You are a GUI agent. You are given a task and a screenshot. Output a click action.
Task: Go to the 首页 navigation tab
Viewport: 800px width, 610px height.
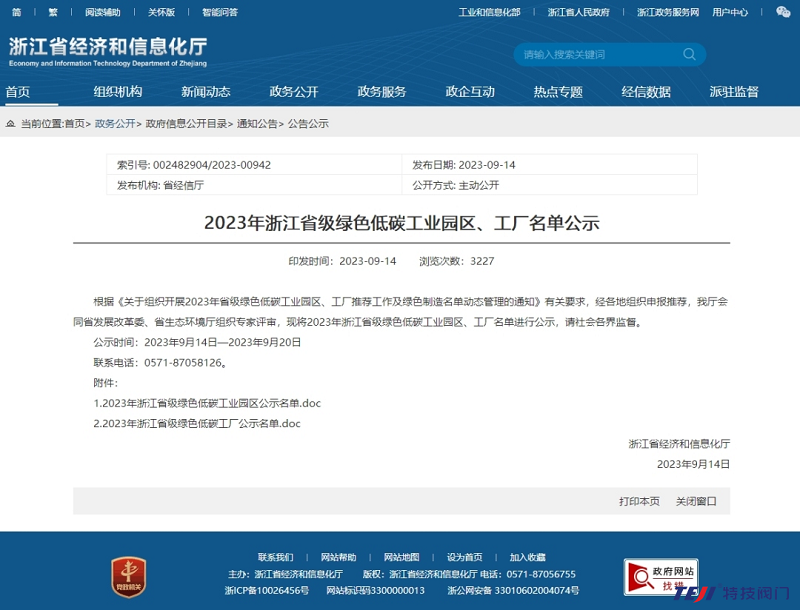[x=18, y=92]
